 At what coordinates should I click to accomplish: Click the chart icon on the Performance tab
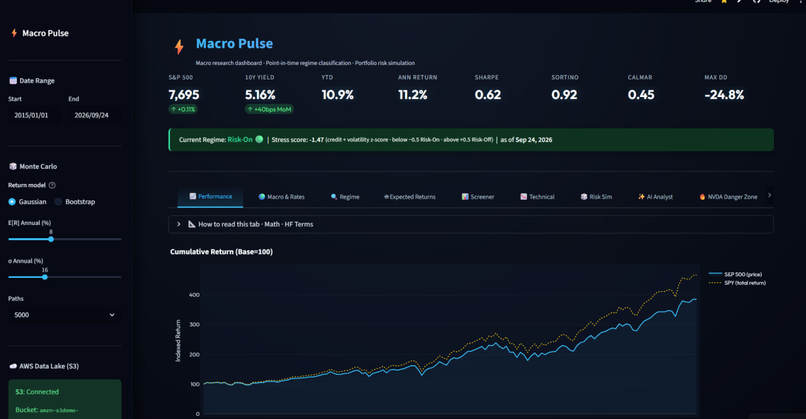(193, 196)
